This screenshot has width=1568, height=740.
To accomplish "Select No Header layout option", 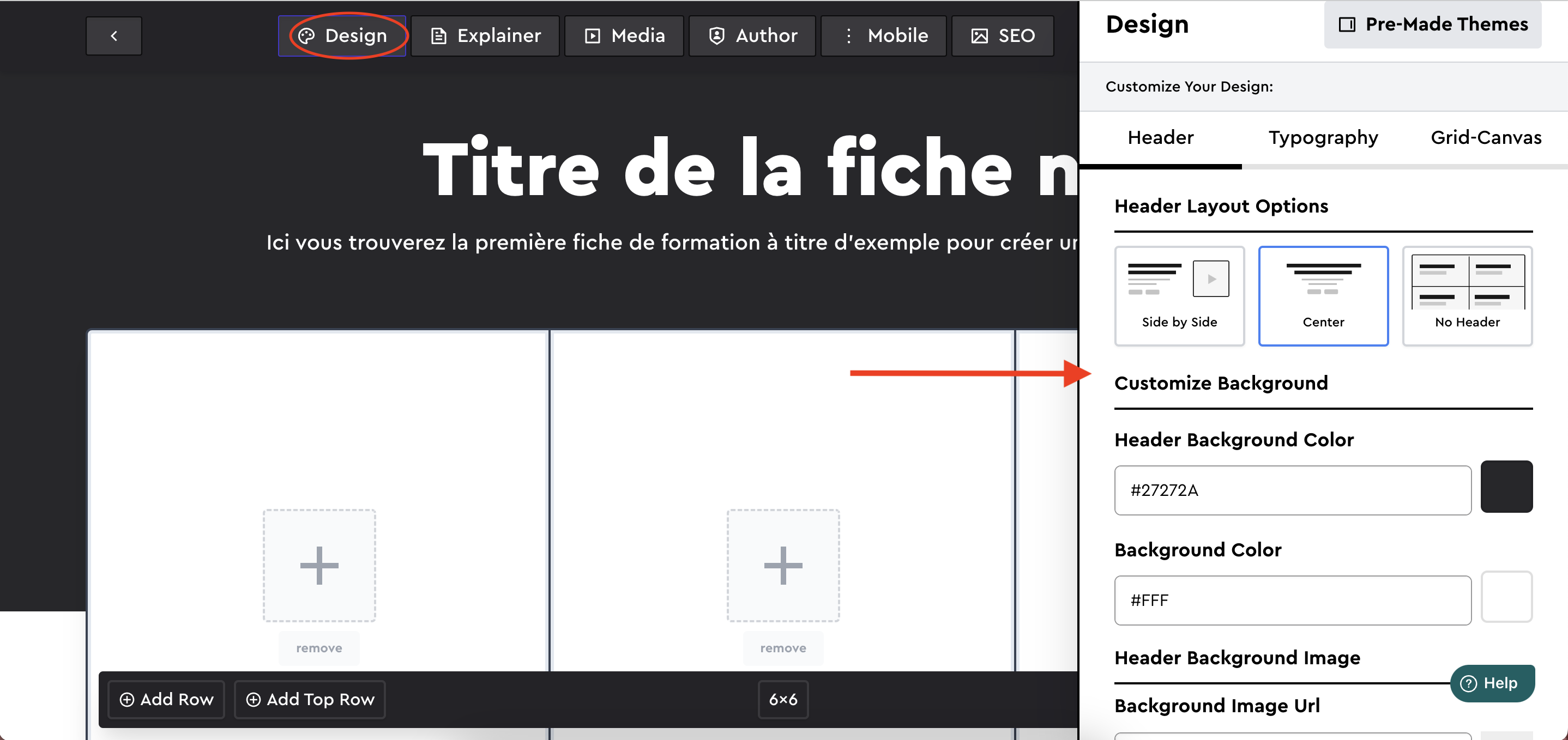I will (1467, 296).
